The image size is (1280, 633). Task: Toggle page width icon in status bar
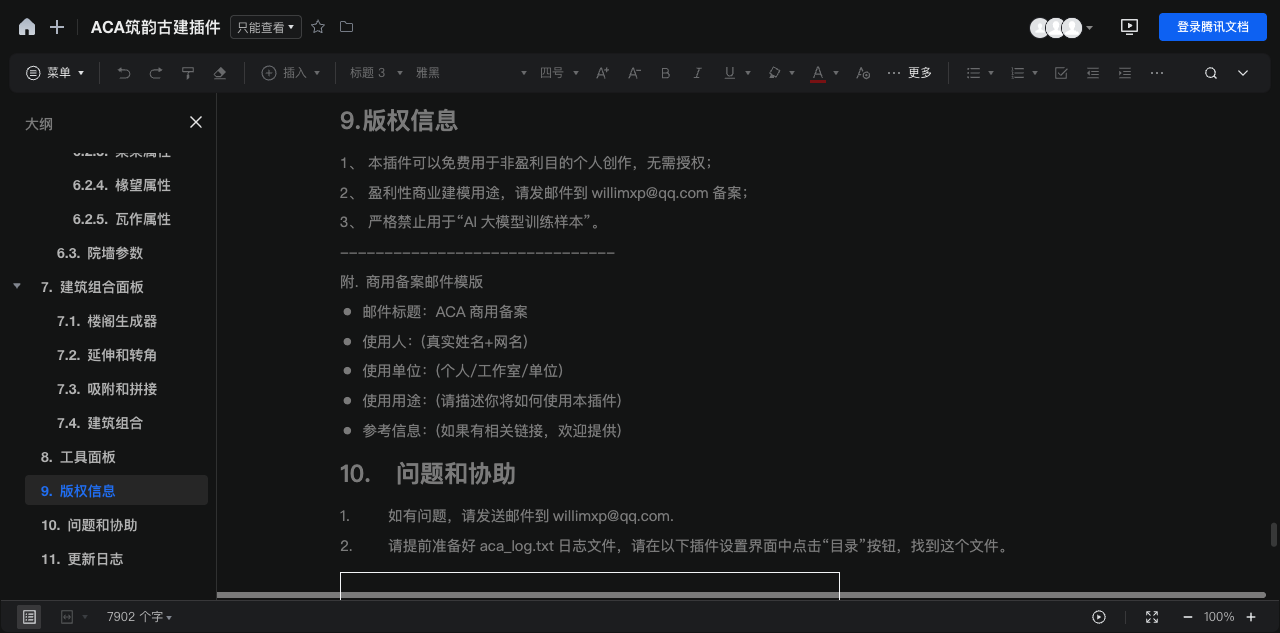(67, 617)
